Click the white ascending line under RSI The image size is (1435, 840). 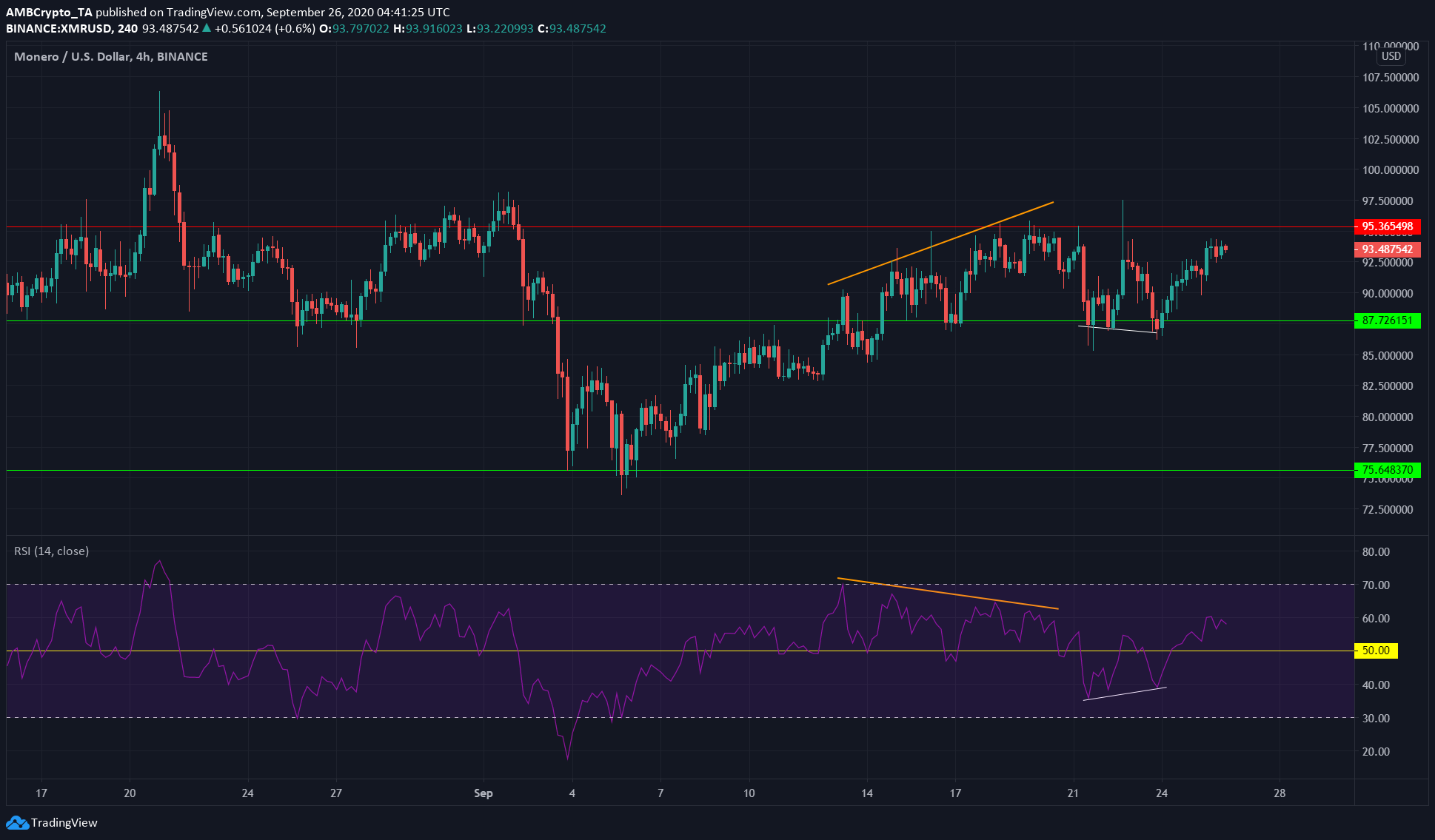tap(1125, 693)
